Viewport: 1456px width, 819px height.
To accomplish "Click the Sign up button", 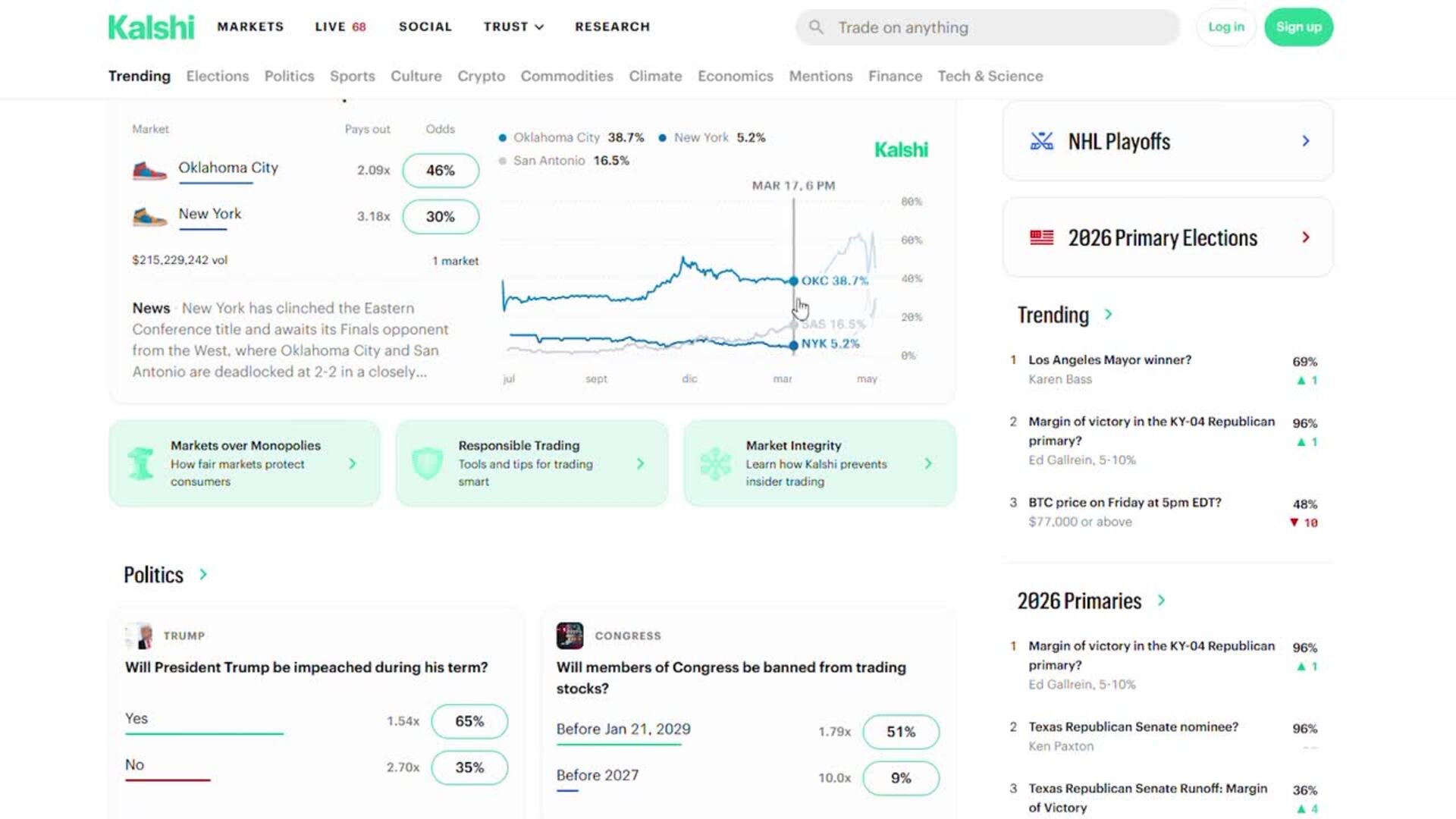I will 1298,27.
